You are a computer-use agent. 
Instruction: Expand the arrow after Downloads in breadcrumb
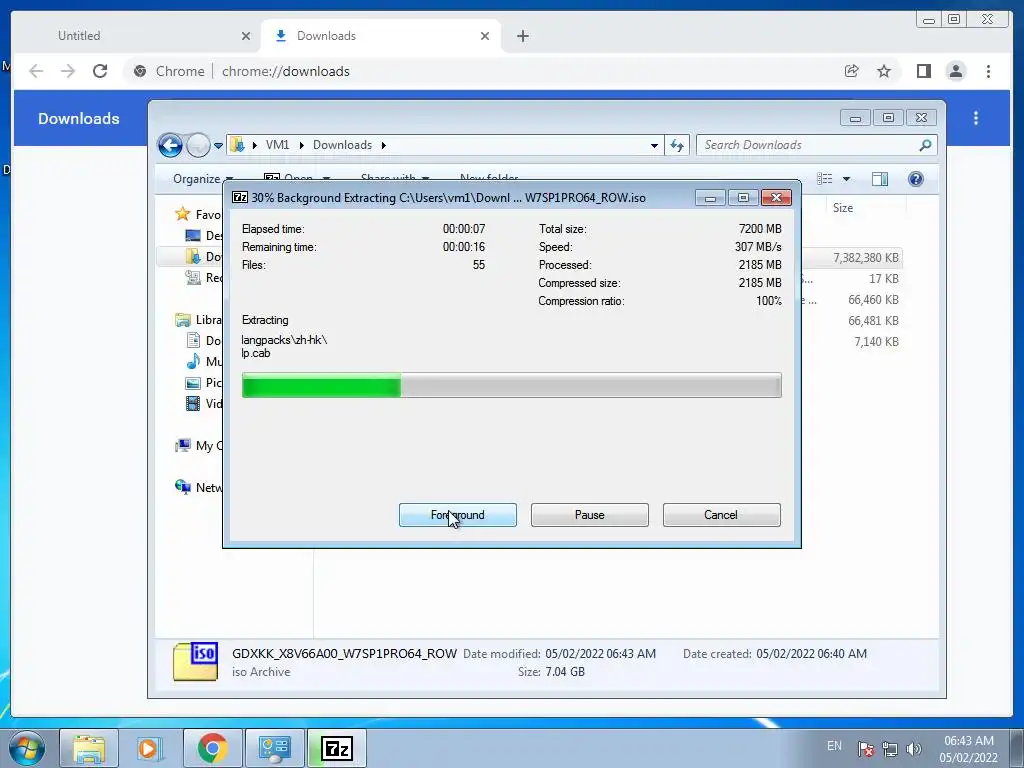coord(384,145)
